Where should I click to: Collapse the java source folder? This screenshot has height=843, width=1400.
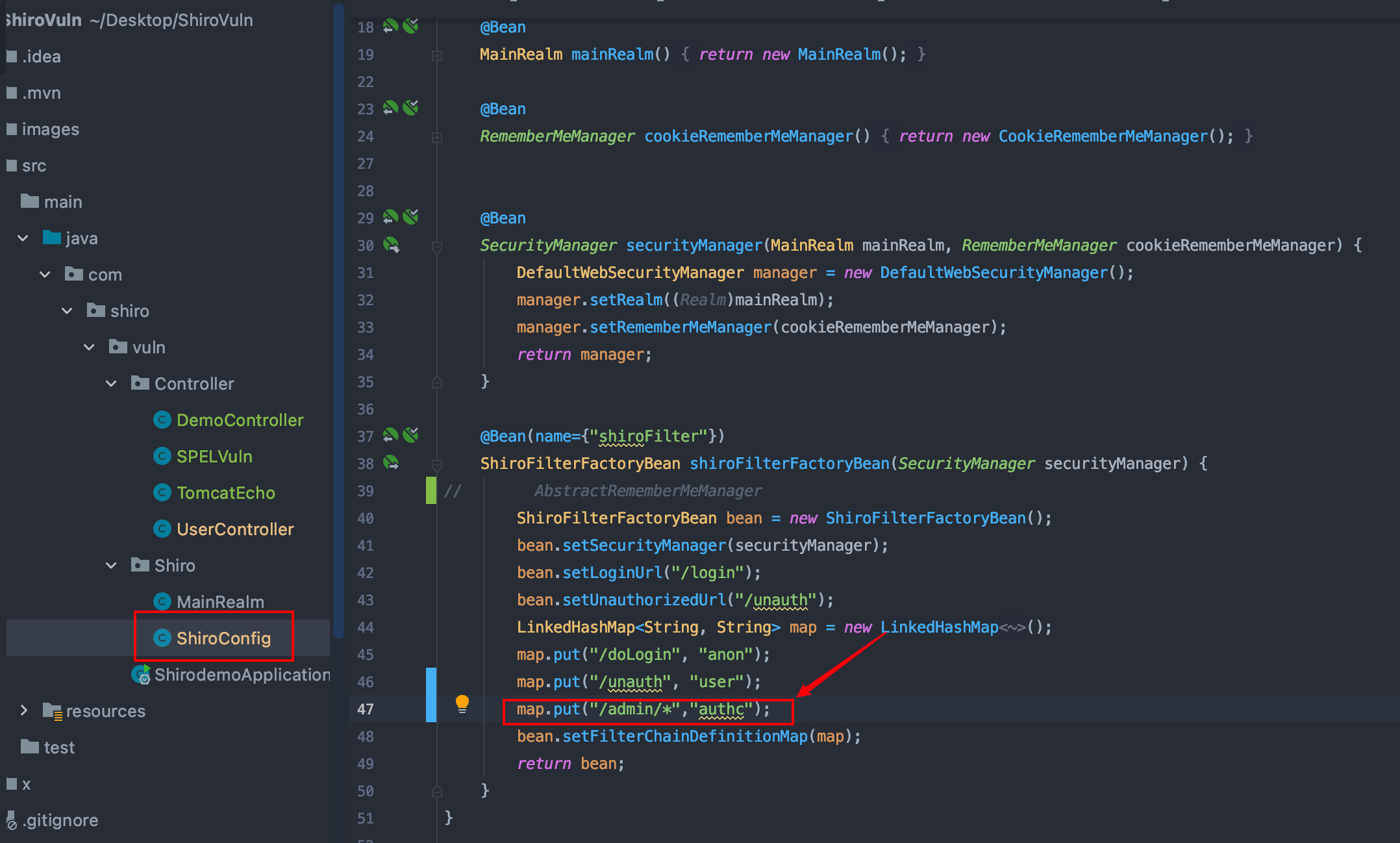pos(23,238)
